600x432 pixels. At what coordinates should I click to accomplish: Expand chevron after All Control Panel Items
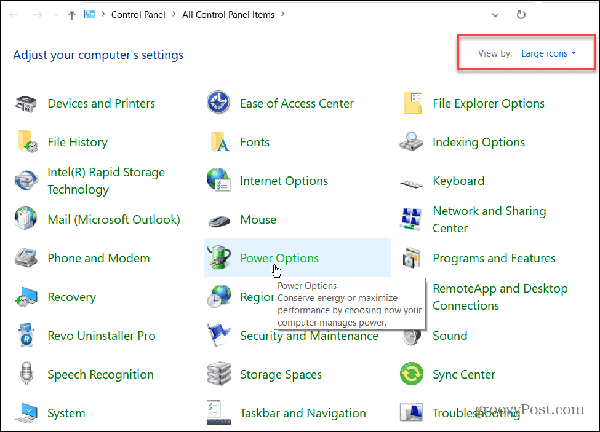click(x=283, y=15)
